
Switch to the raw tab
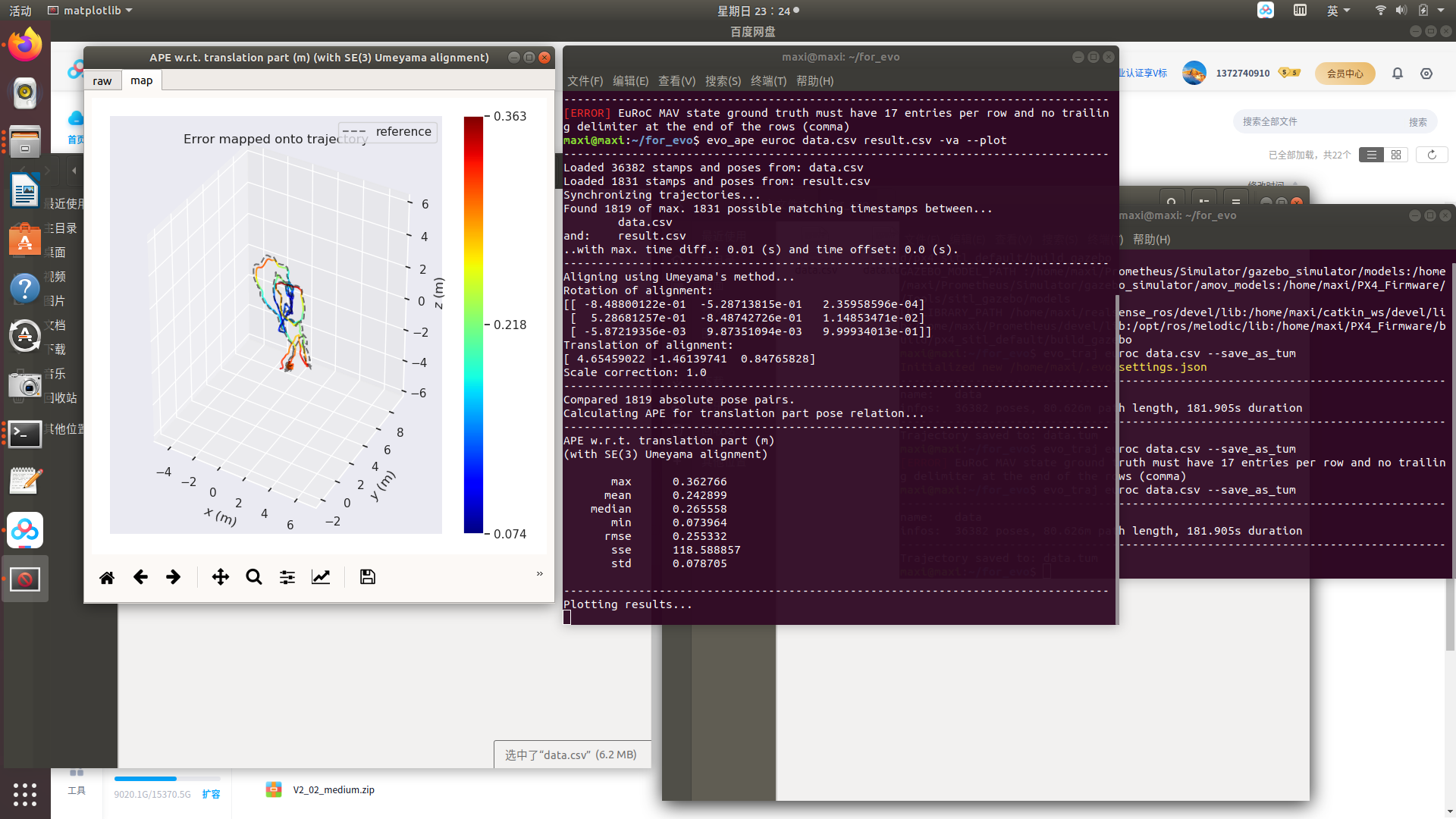point(102,81)
